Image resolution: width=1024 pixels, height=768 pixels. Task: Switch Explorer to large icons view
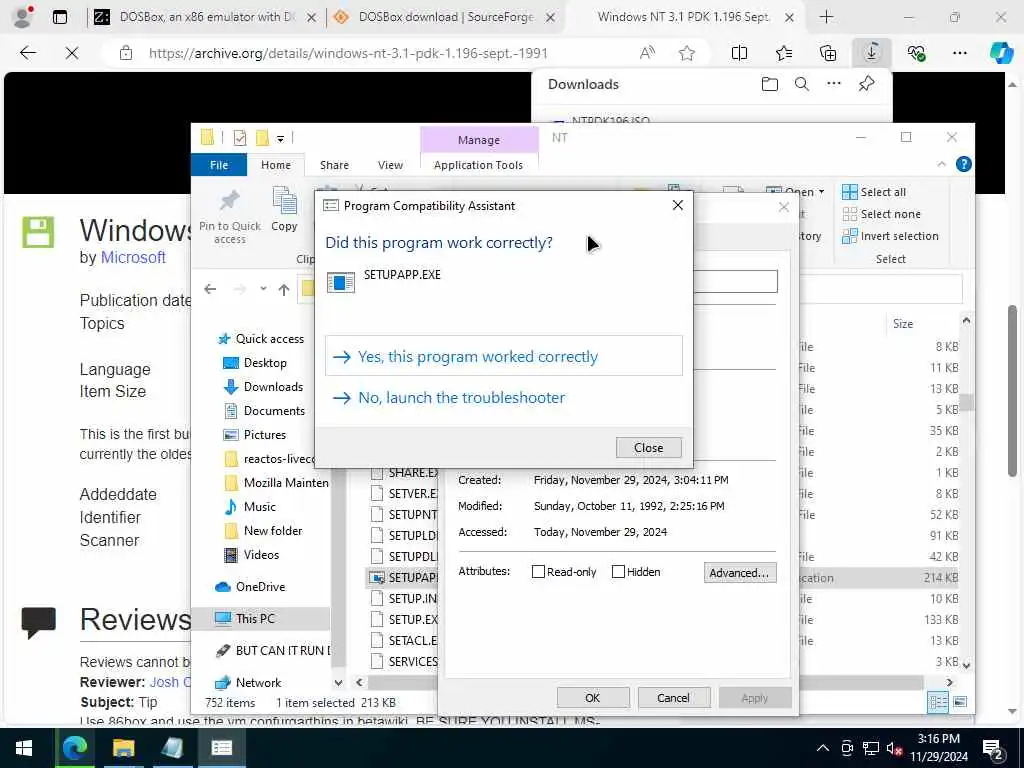point(960,703)
